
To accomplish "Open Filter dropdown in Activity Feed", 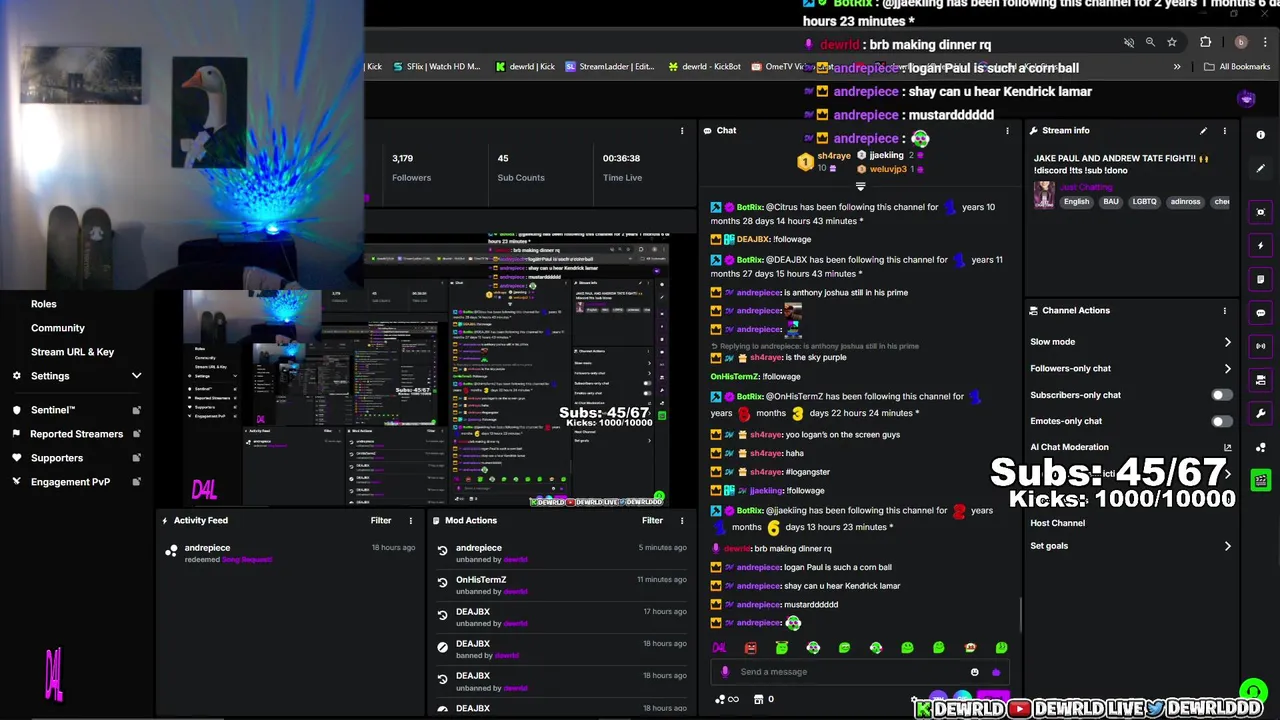I will click(381, 520).
